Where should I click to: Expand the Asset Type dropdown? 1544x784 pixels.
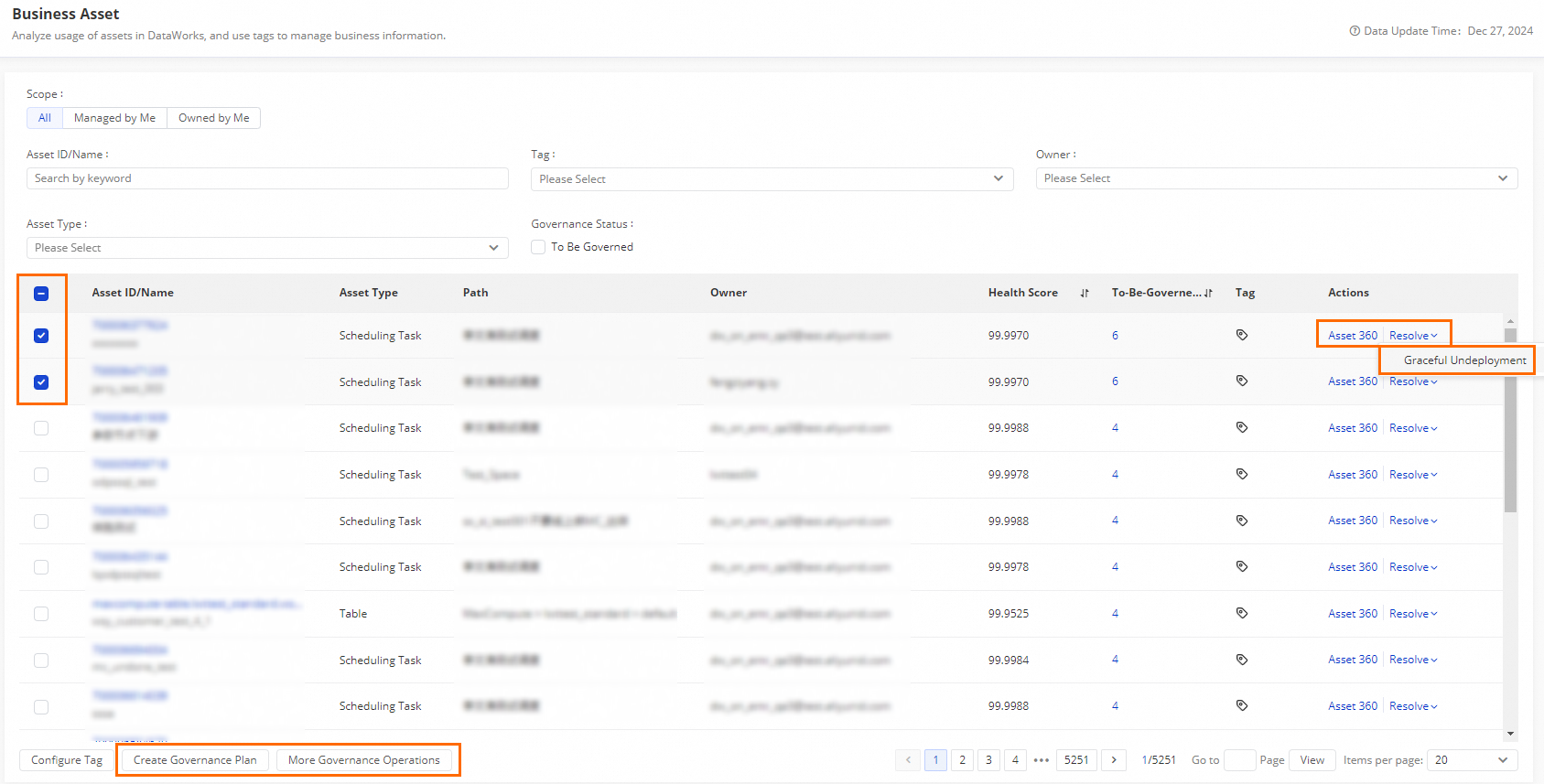click(x=267, y=248)
